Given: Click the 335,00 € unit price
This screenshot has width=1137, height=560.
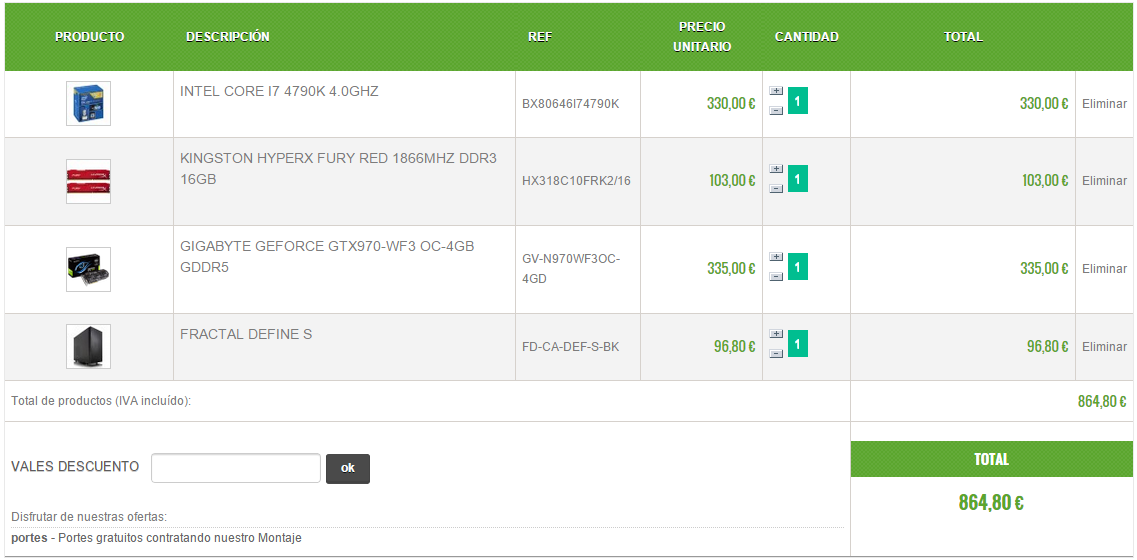Looking at the screenshot, I should (732, 268).
